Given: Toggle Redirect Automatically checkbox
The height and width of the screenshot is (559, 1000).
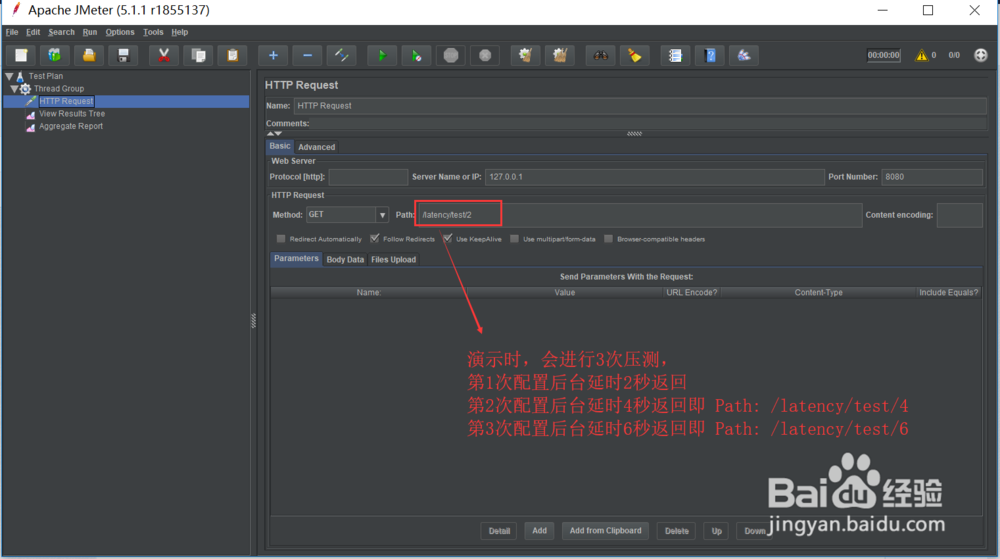Looking at the screenshot, I should pos(281,238).
